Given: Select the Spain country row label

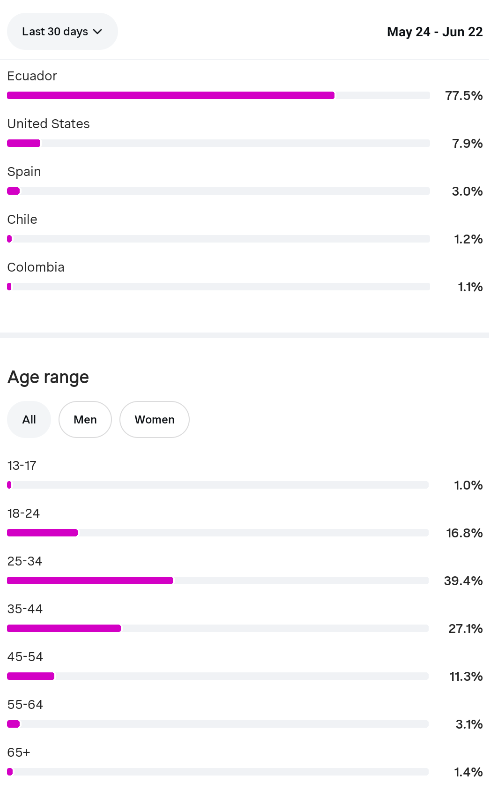Looking at the screenshot, I should pyautogui.click(x=24, y=171).
